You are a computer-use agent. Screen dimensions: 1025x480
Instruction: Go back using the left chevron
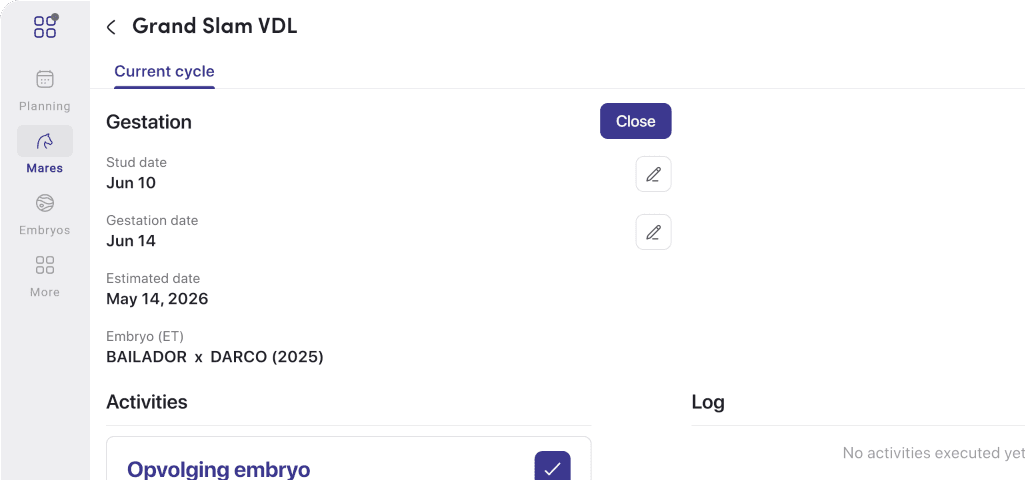[x=111, y=27]
